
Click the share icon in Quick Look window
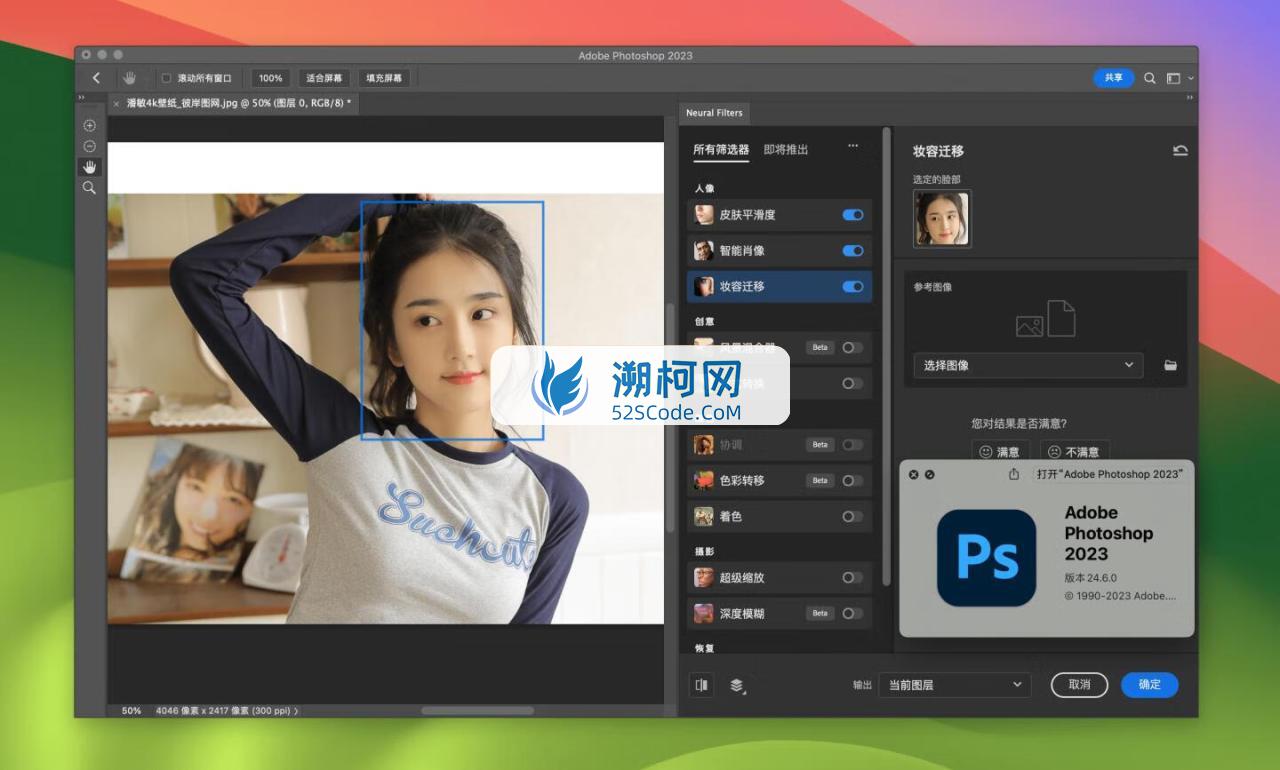click(1014, 474)
